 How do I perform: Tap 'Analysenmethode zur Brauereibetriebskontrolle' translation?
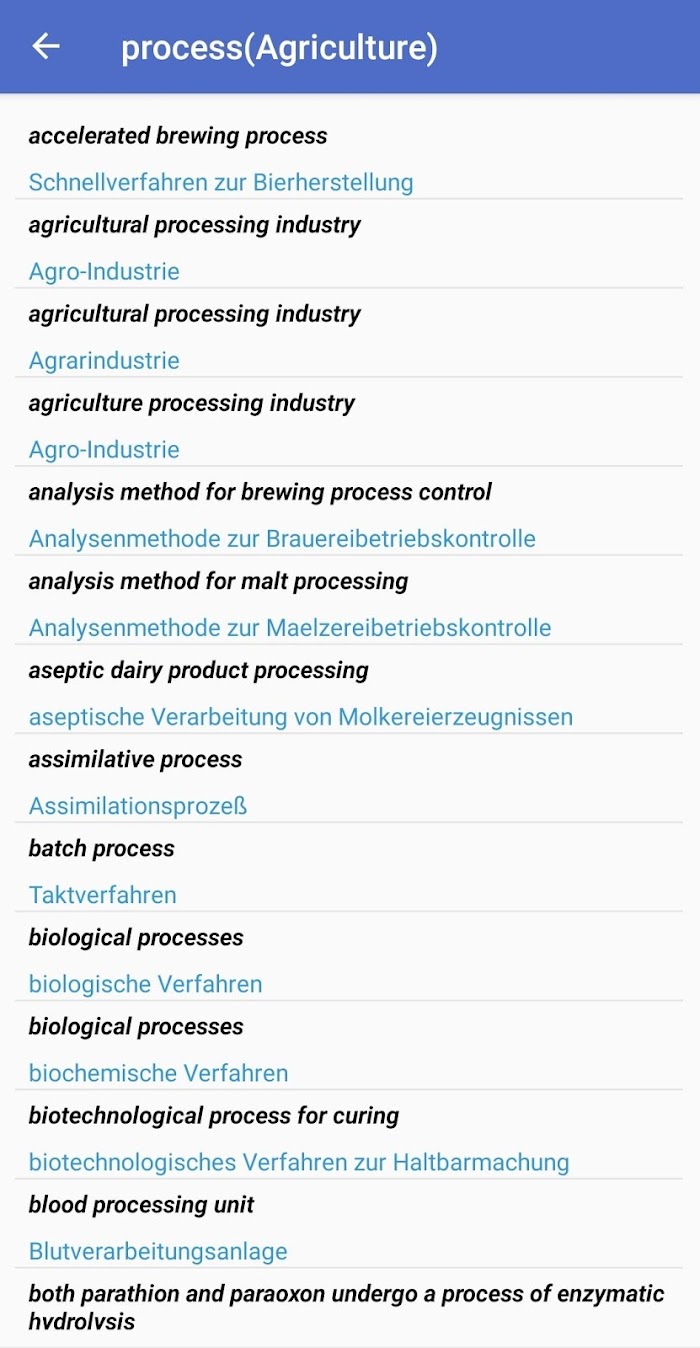click(x=282, y=539)
